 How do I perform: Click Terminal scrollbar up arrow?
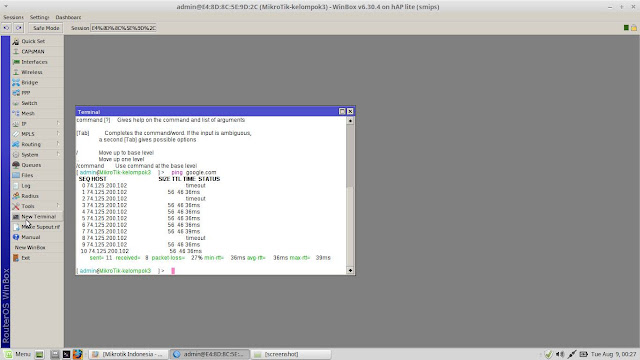point(350,121)
